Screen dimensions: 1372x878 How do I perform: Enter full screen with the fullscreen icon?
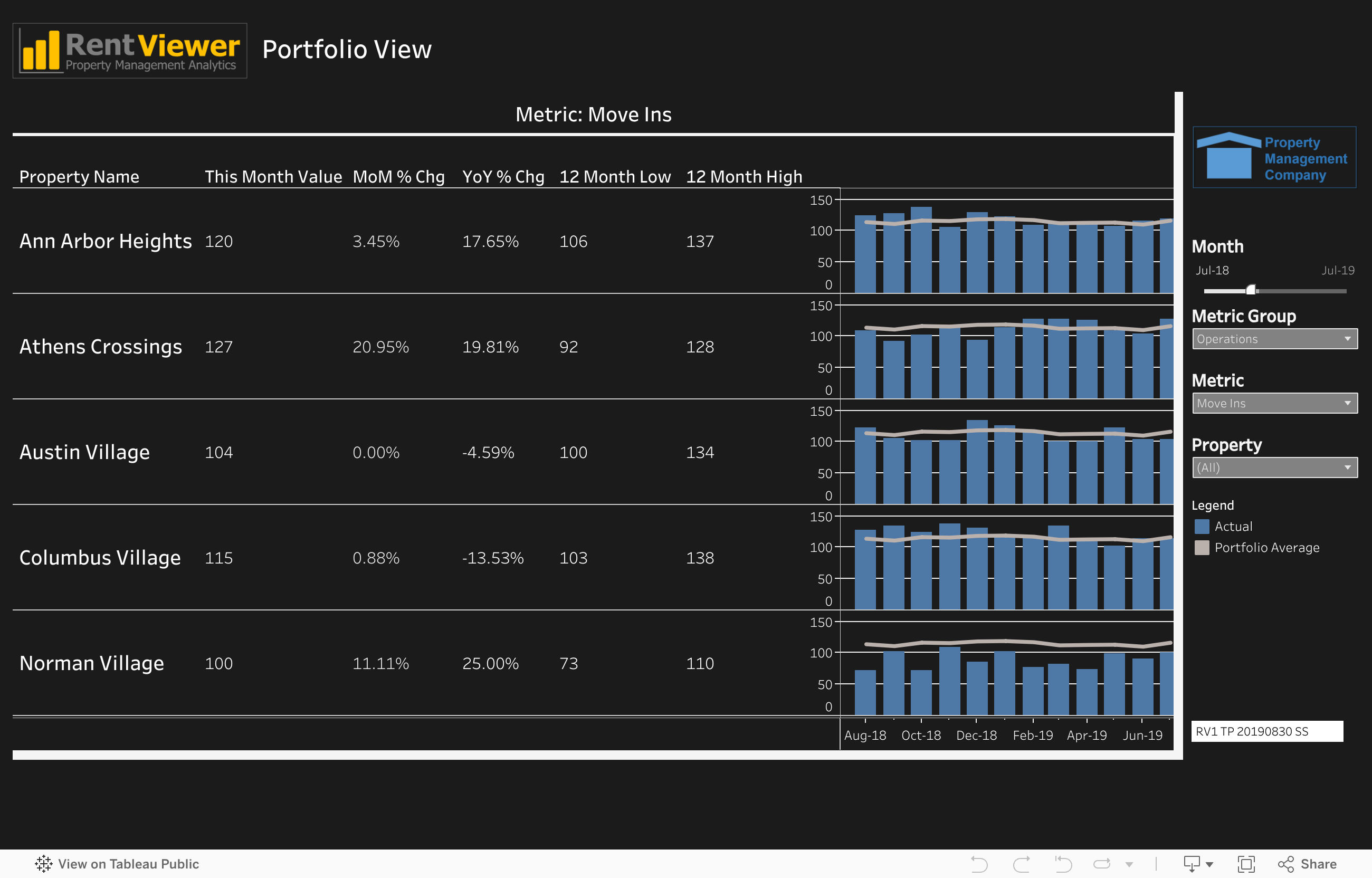[x=1246, y=864]
